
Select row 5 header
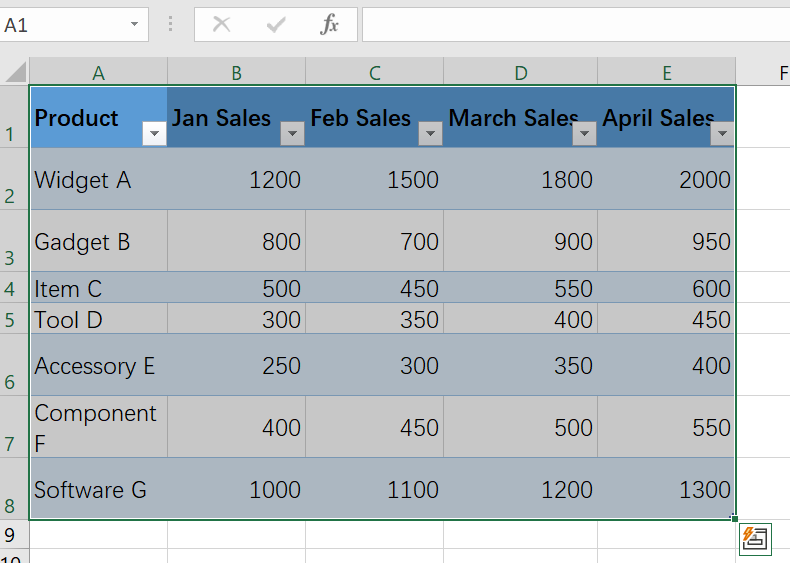pyautogui.click(x=15, y=318)
